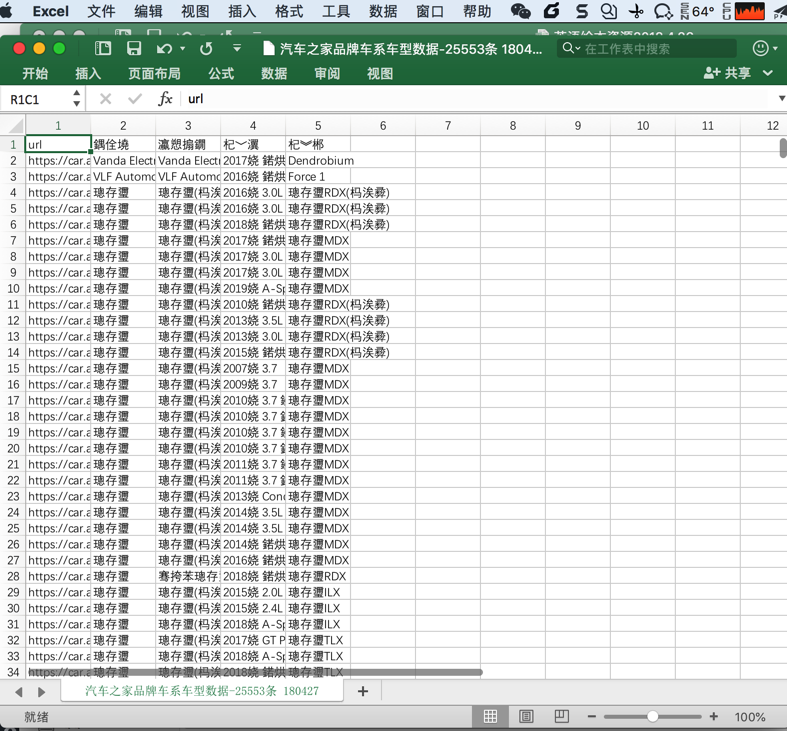This screenshot has height=731, width=787.
Task: Select all cells using the corner triangle
Action: coord(16,126)
